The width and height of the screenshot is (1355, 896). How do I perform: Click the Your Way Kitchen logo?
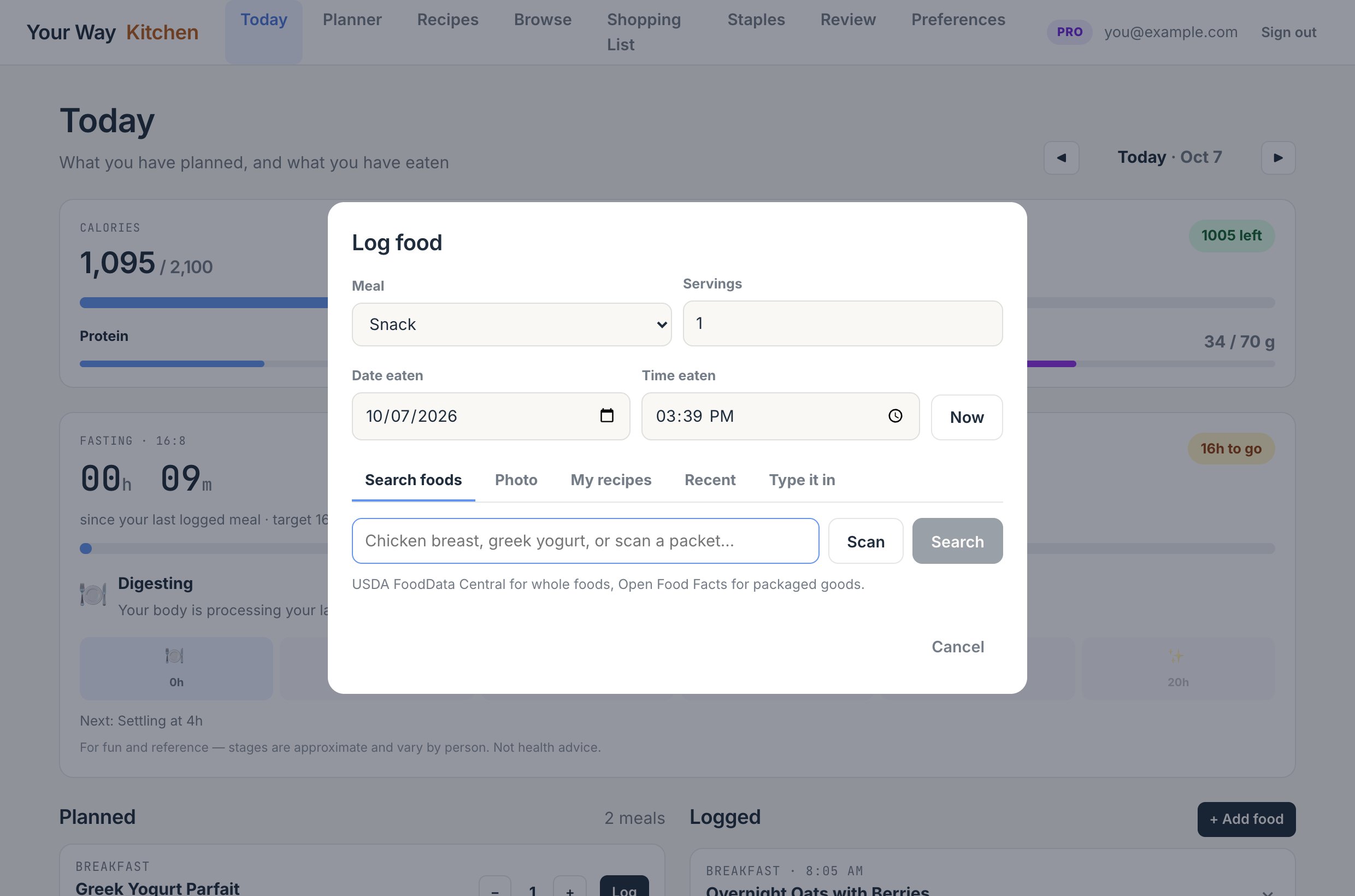(x=113, y=33)
